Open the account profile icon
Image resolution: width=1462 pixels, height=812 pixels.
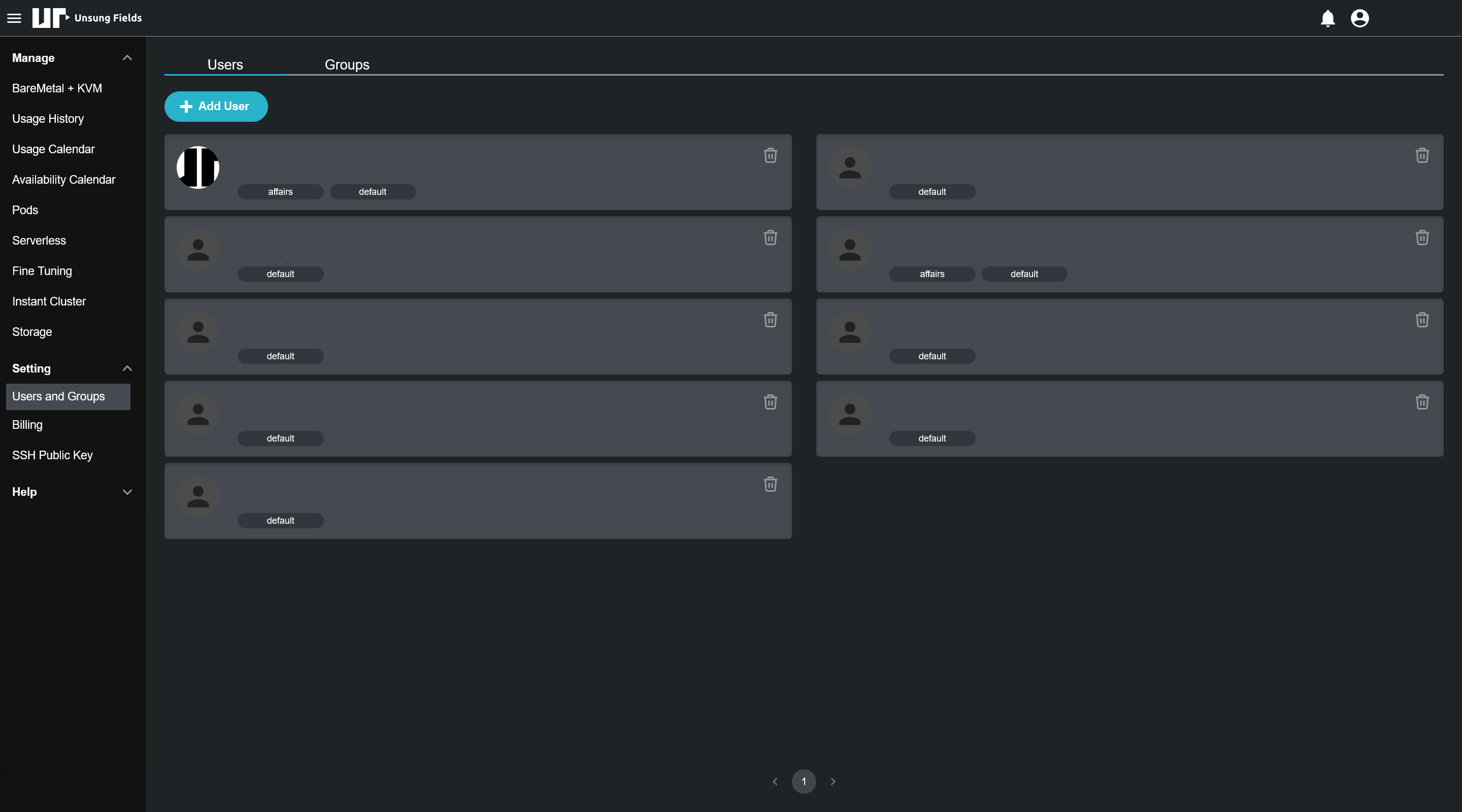[1359, 18]
